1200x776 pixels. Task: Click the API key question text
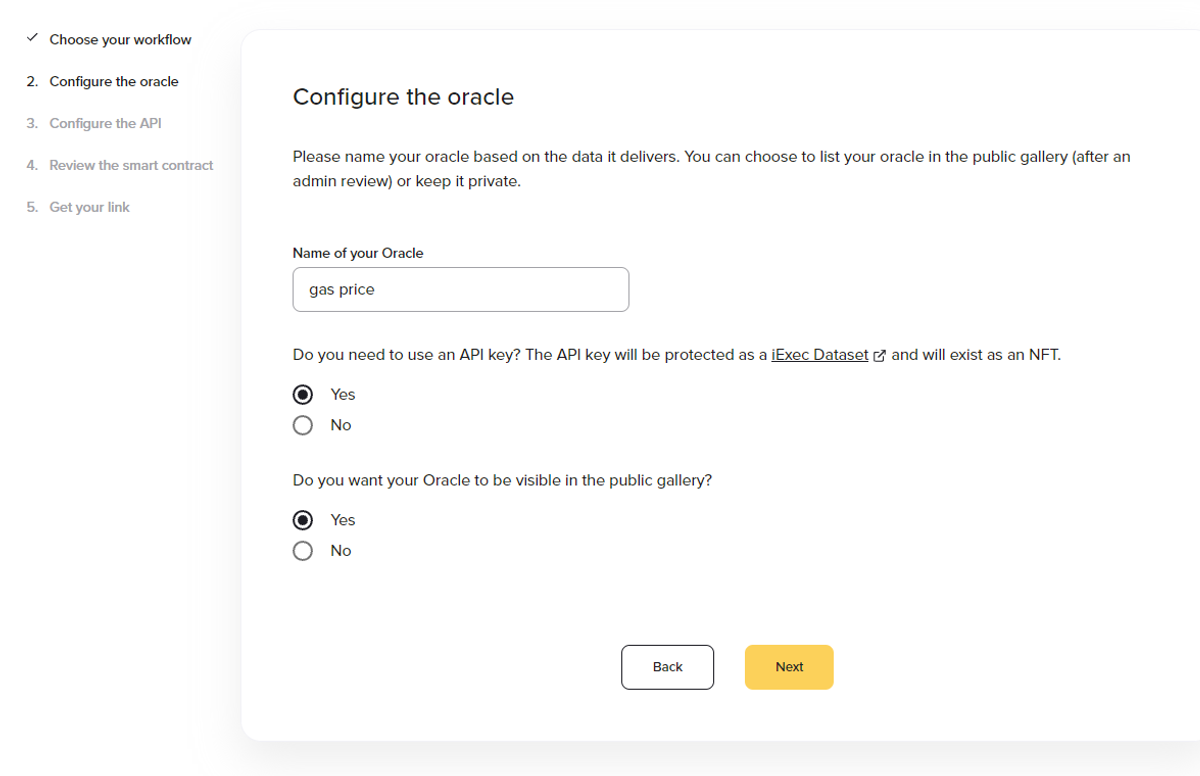pos(677,355)
